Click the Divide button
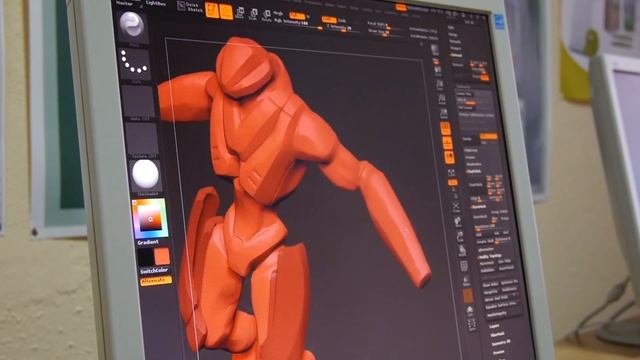640x360 pixels. coord(467,139)
